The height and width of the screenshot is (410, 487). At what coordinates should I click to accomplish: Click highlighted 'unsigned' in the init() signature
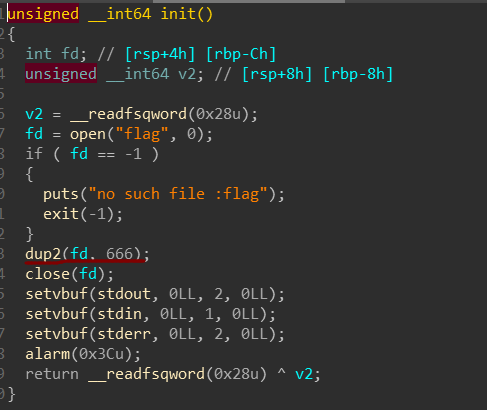click(x=43, y=14)
